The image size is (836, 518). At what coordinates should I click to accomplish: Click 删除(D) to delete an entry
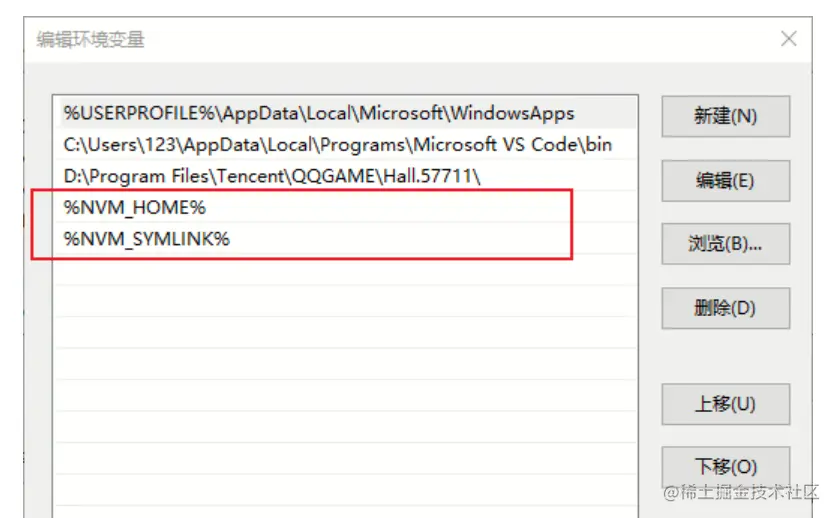(x=725, y=308)
